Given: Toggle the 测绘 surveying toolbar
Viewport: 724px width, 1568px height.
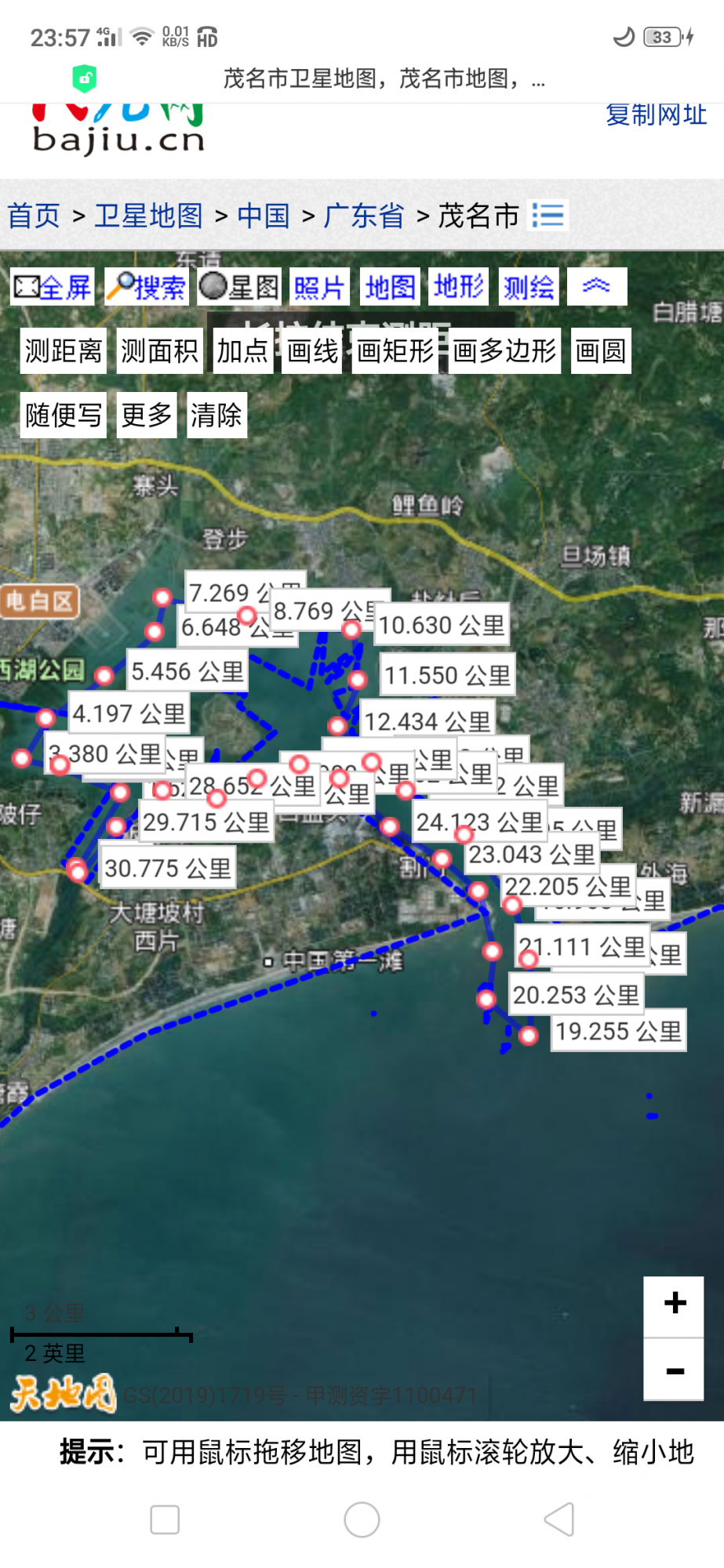Looking at the screenshot, I should (529, 287).
